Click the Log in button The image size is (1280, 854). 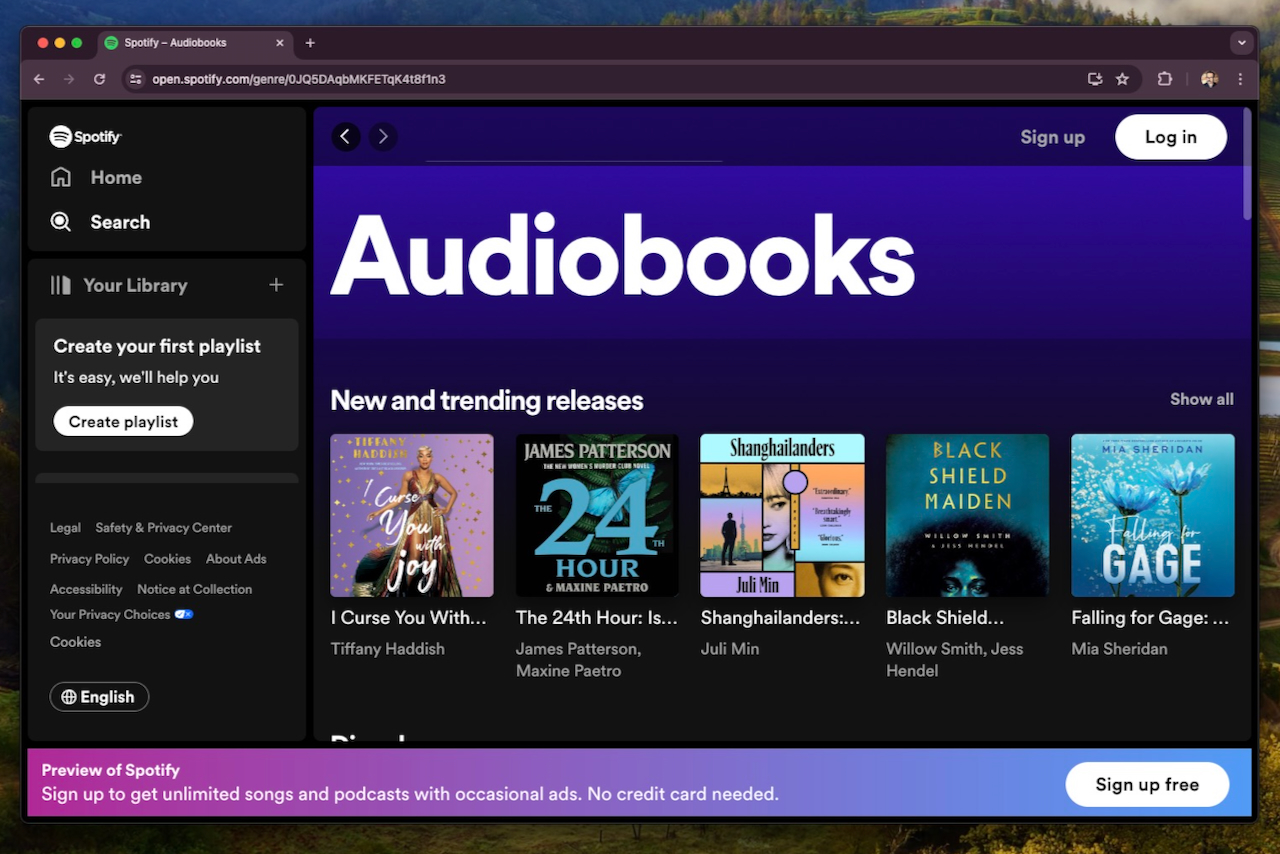click(x=1171, y=137)
